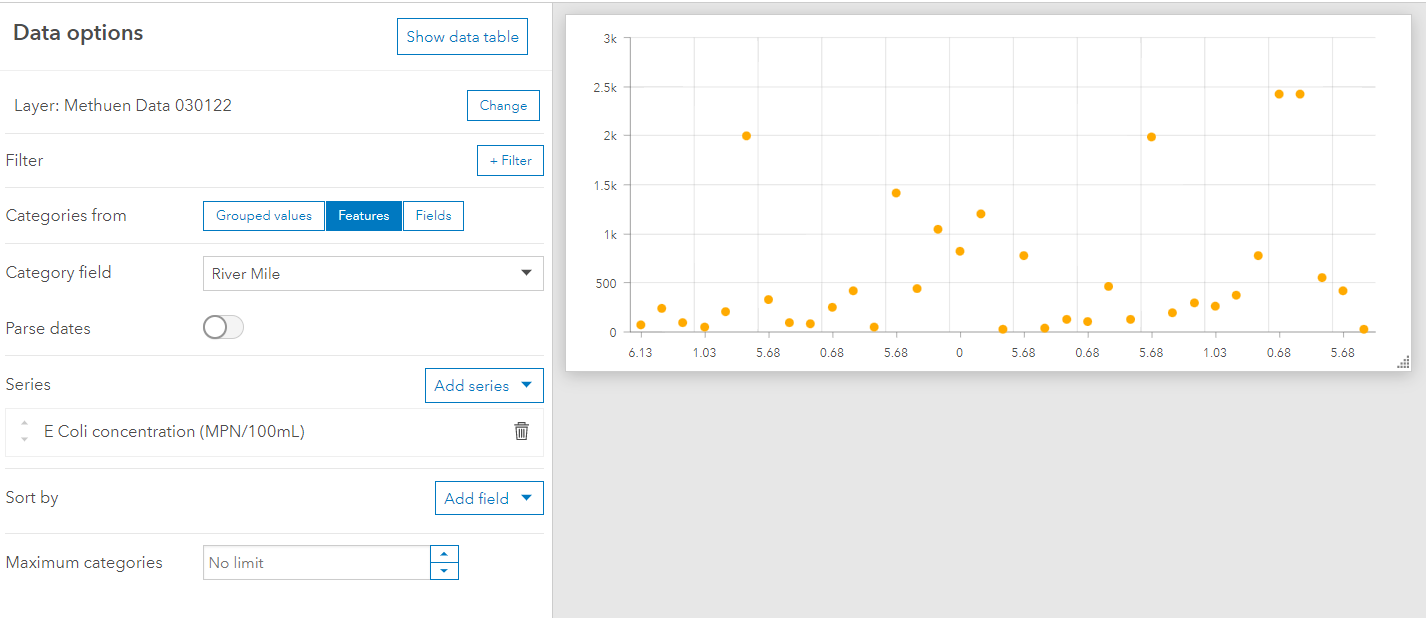Change the Methuen Data layer

tap(503, 106)
